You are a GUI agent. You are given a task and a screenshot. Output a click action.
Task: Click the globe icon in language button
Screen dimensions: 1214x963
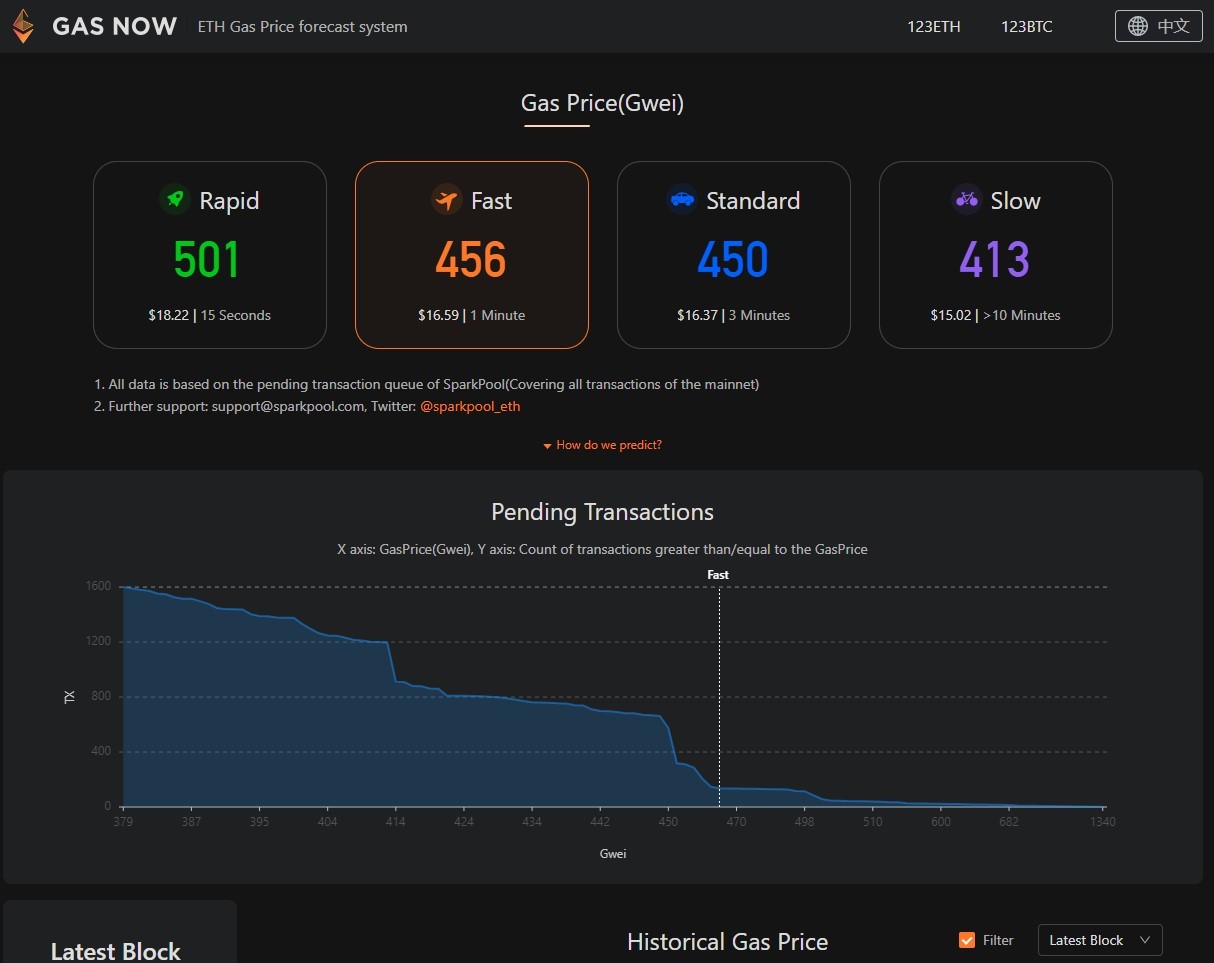click(x=1138, y=26)
